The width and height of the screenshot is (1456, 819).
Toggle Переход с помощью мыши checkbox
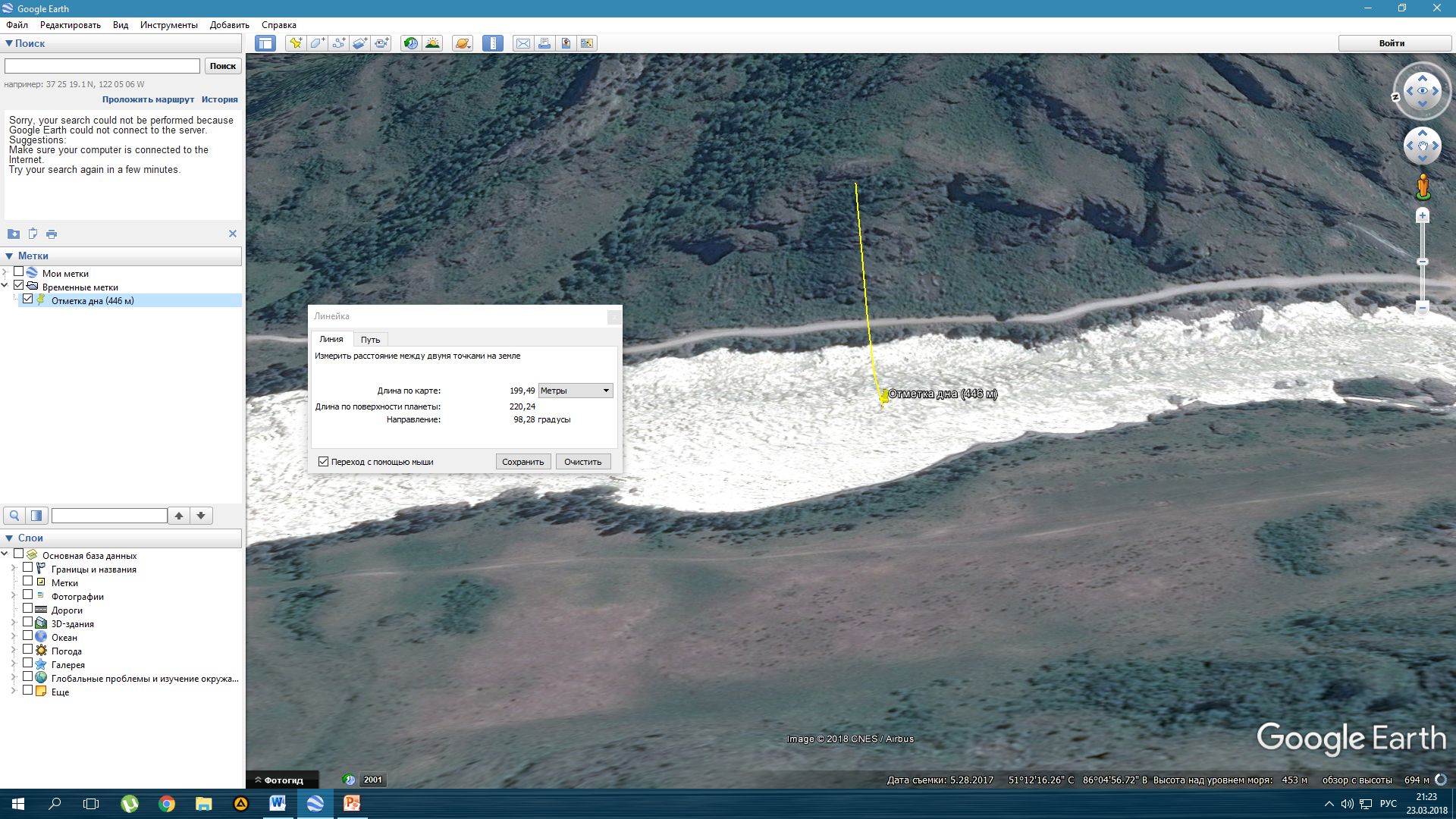point(324,461)
